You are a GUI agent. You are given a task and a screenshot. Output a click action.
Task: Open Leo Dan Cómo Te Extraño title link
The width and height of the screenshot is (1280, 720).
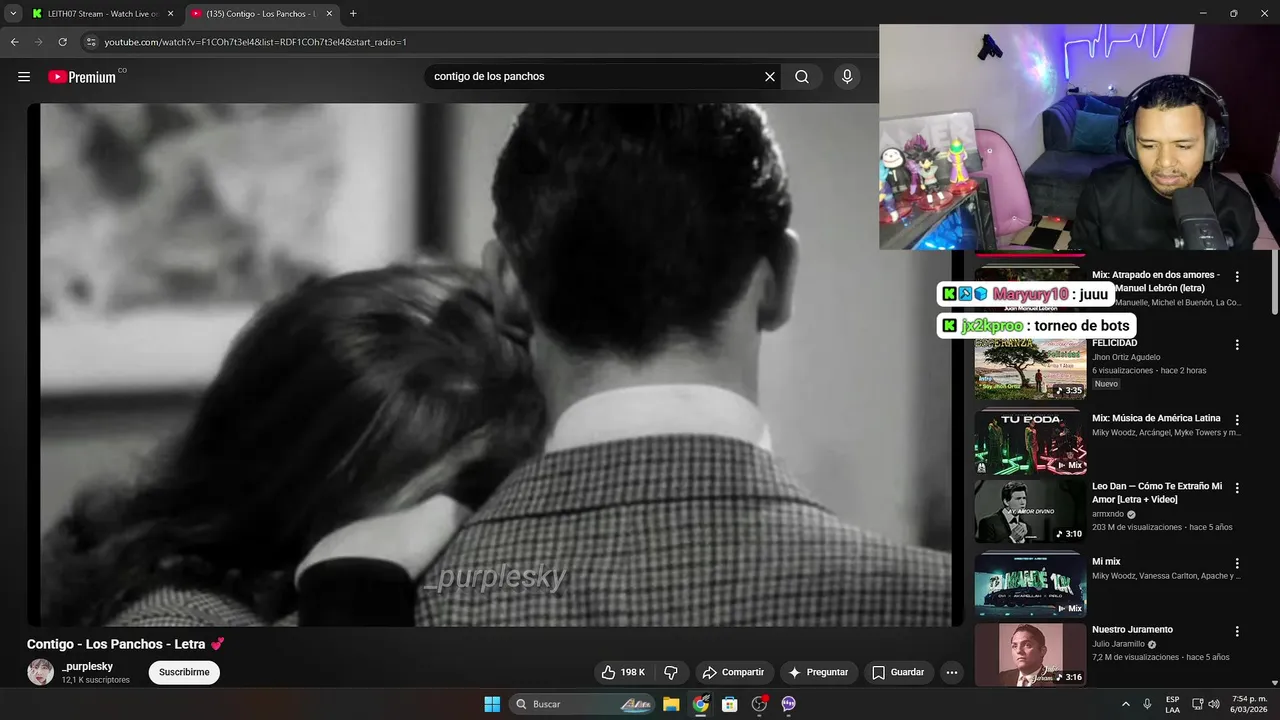[x=1157, y=492]
